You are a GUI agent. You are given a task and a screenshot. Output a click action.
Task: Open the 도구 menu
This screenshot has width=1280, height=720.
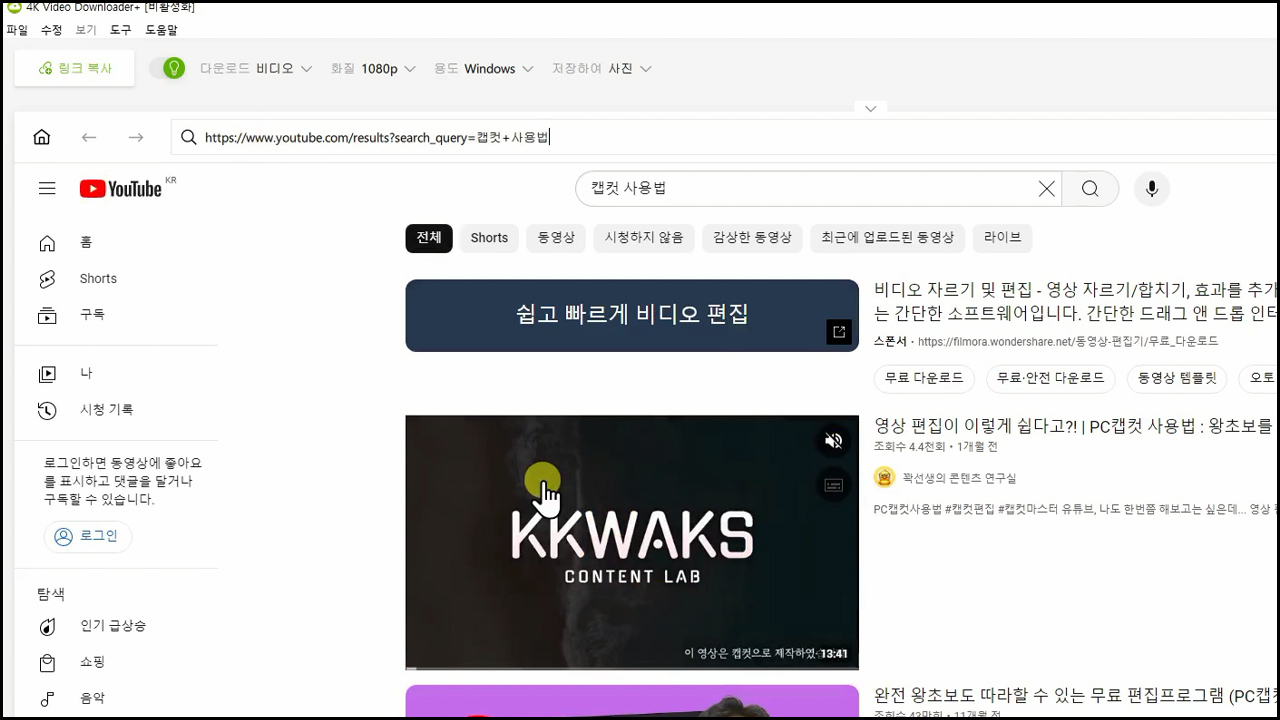(x=120, y=30)
